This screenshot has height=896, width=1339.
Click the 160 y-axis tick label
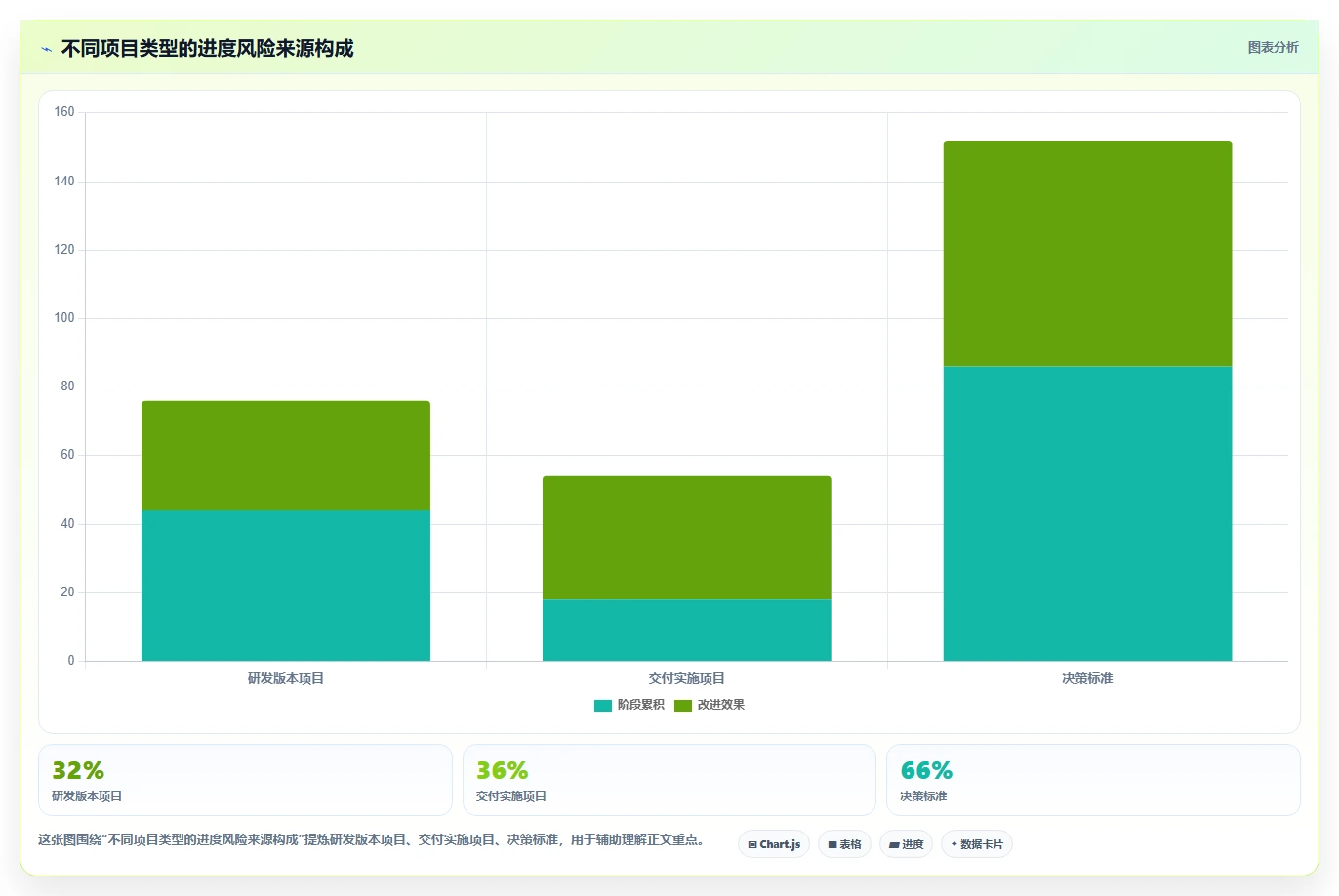(x=64, y=112)
